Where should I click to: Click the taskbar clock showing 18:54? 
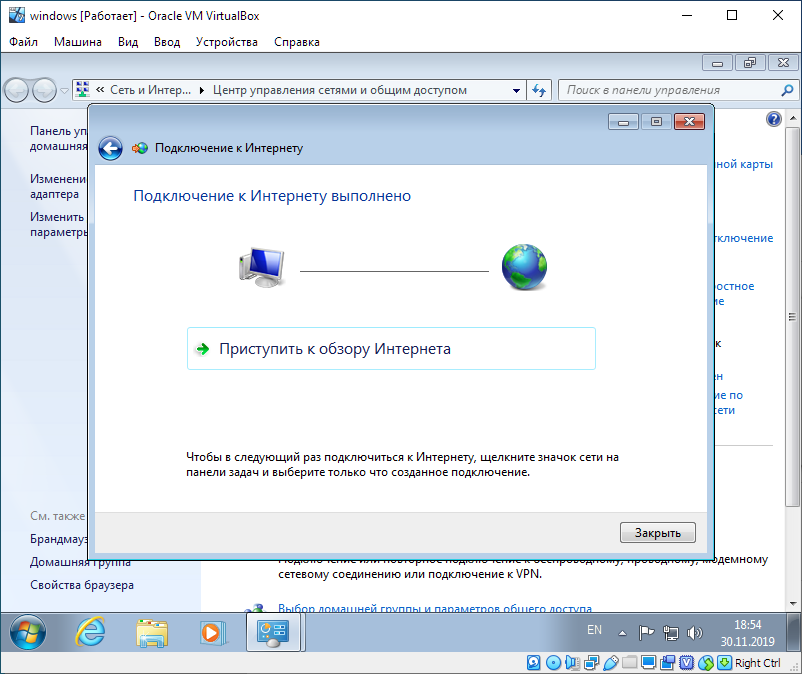click(748, 633)
